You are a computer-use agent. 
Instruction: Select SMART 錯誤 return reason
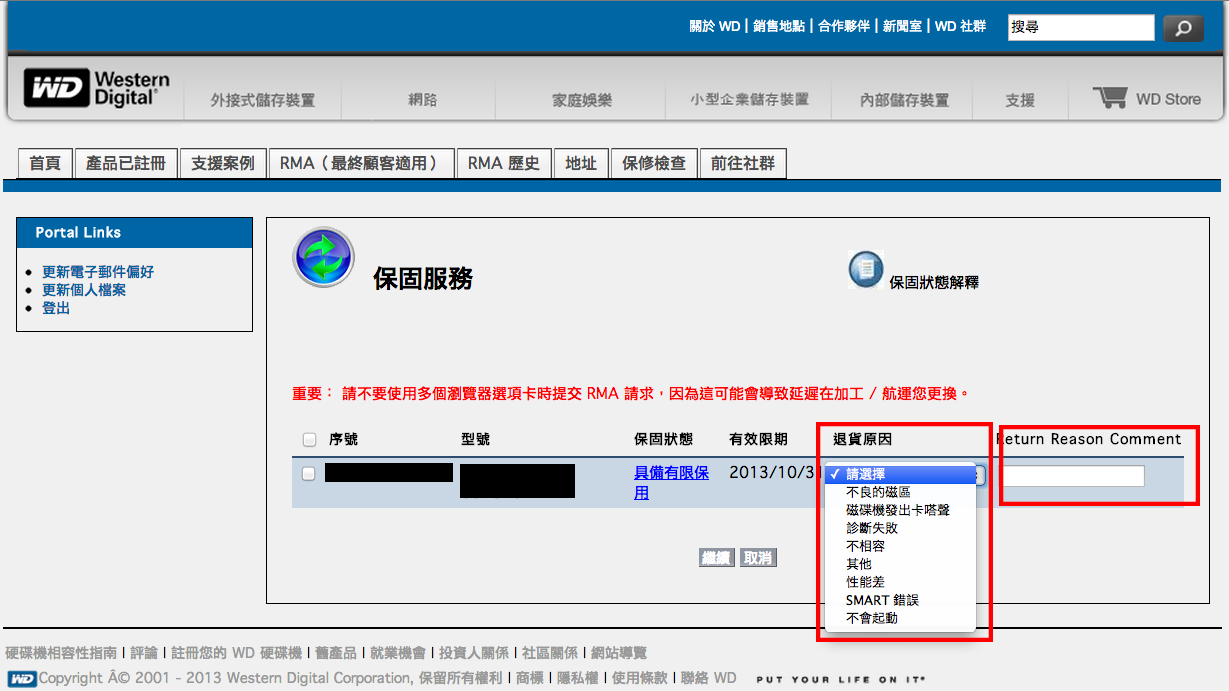coord(900,600)
